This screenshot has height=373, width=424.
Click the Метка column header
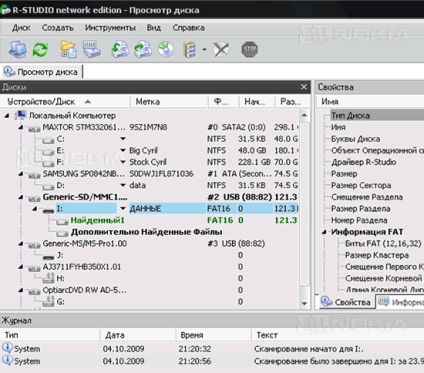coord(169,102)
